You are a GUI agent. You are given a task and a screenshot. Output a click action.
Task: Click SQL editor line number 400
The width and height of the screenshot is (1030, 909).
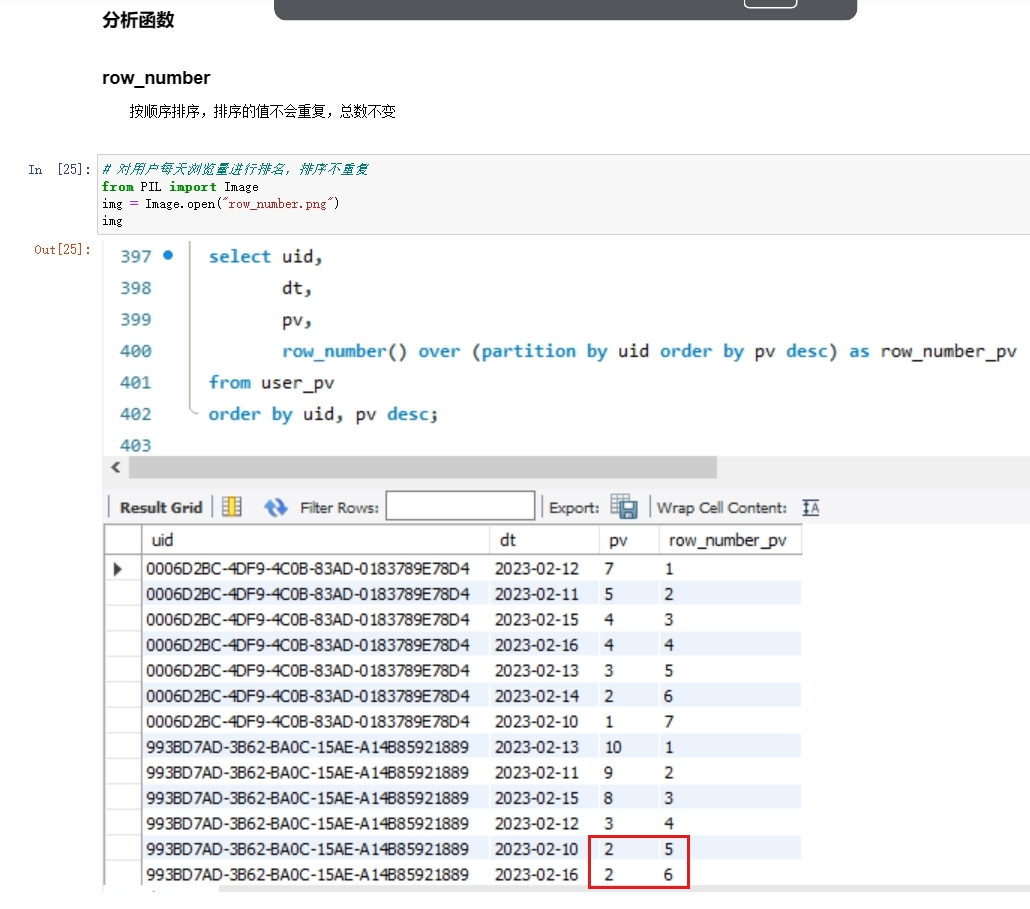(x=135, y=351)
